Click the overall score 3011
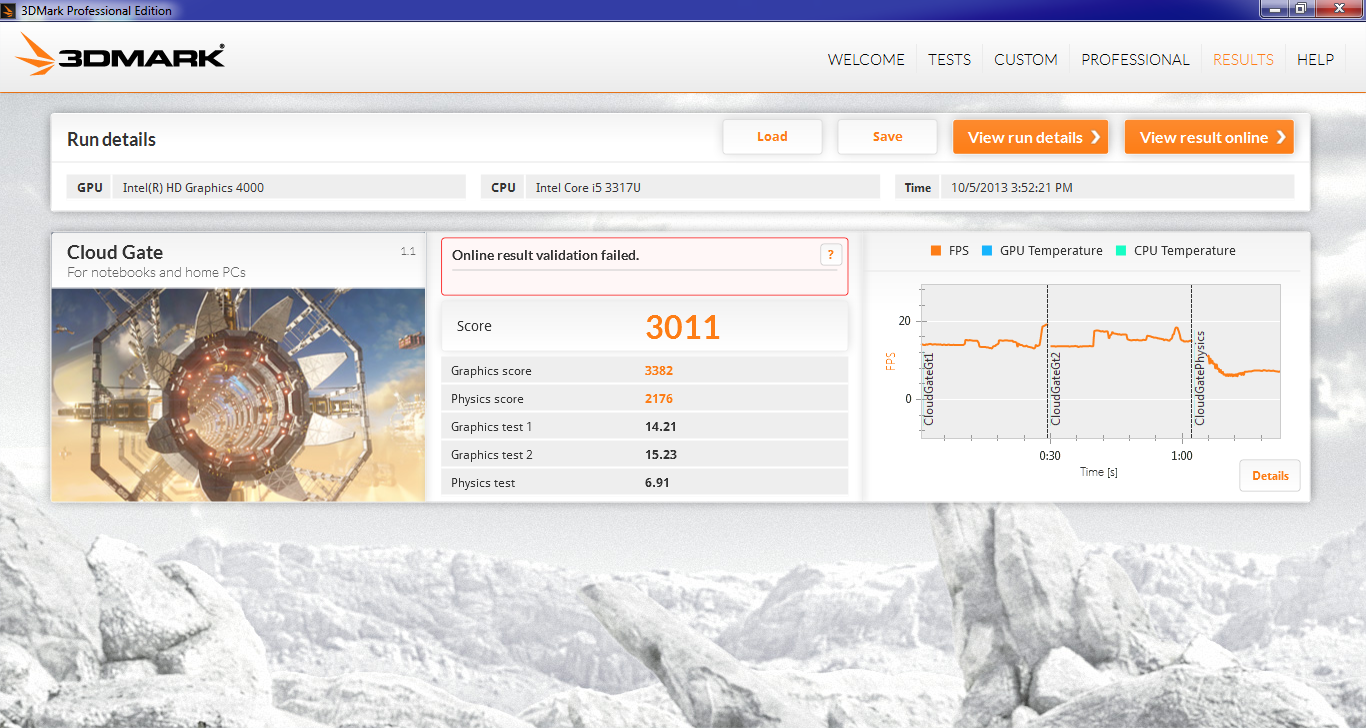This screenshot has width=1366, height=728. tap(683, 327)
